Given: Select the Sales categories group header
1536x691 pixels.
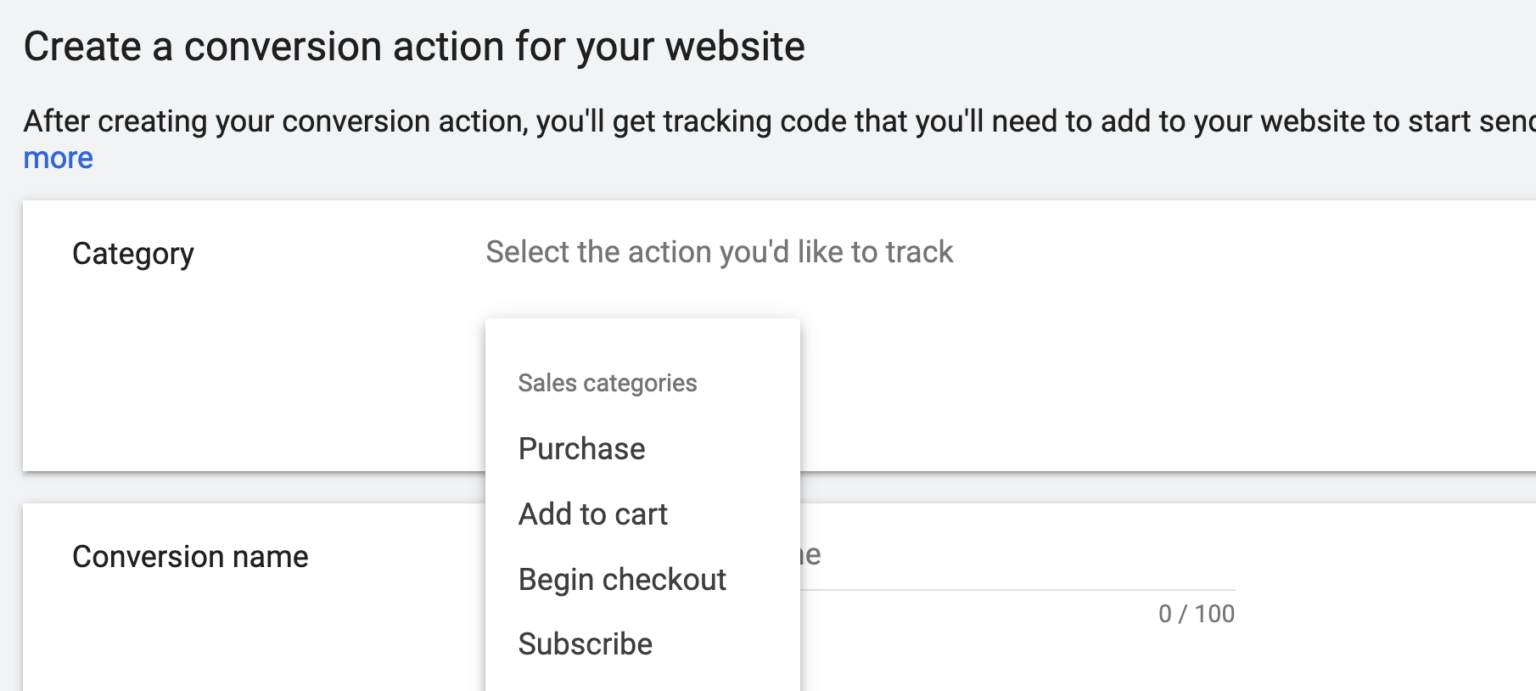Looking at the screenshot, I should (x=606, y=382).
